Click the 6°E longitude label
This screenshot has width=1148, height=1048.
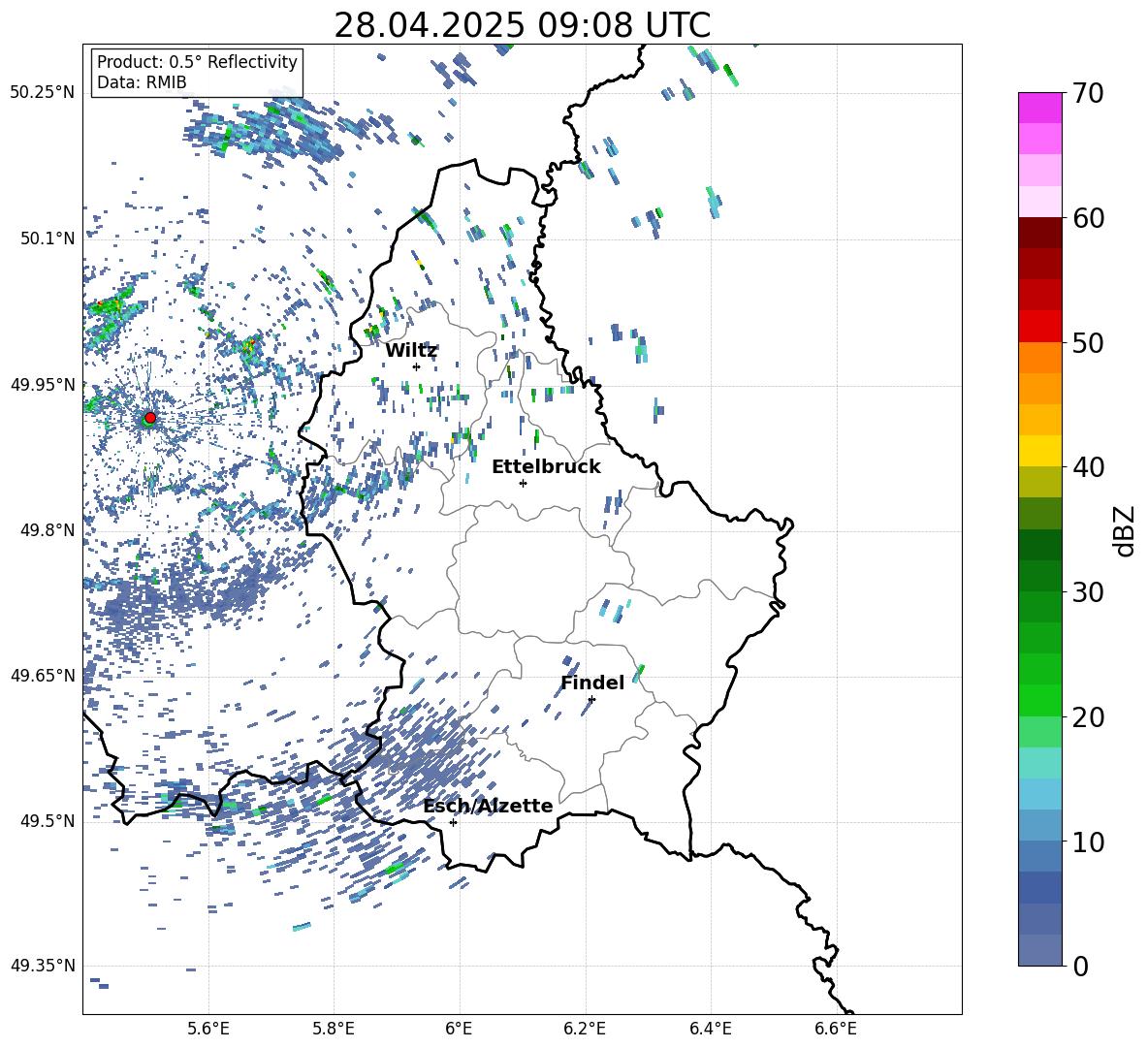pyautogui.click(x=459, y=1029)
